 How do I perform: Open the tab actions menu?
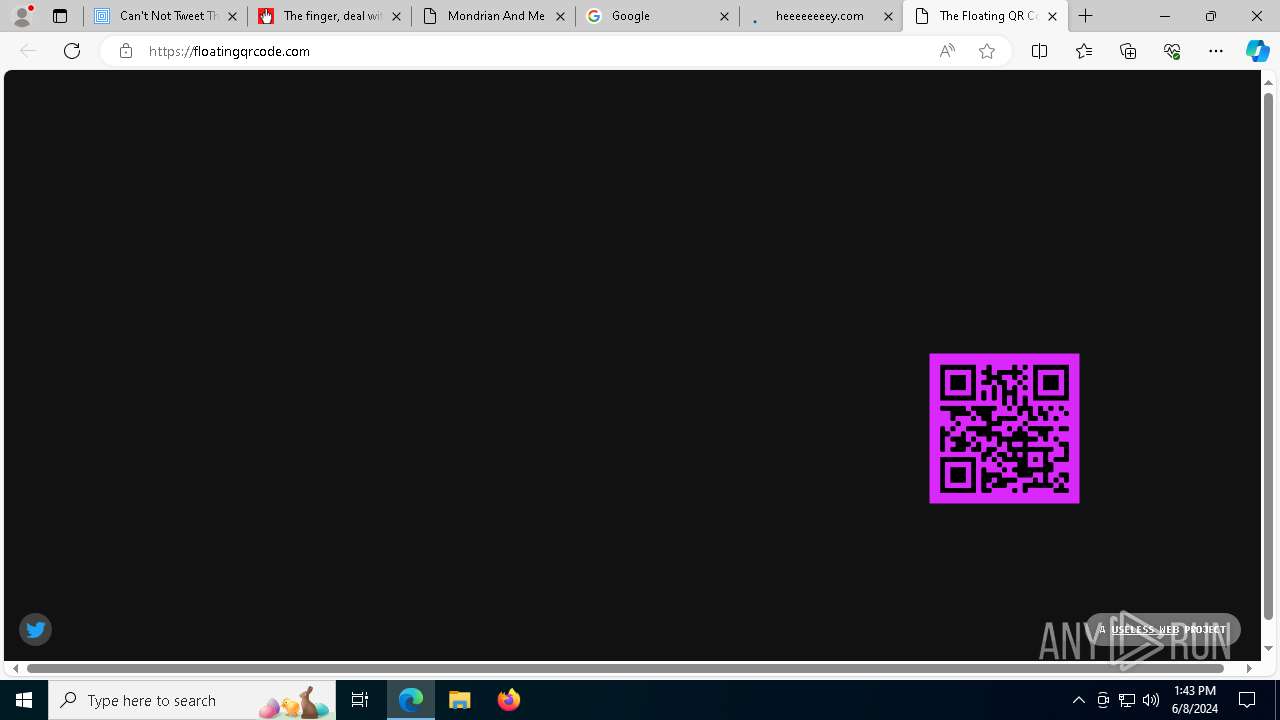[x=60, y=16]
